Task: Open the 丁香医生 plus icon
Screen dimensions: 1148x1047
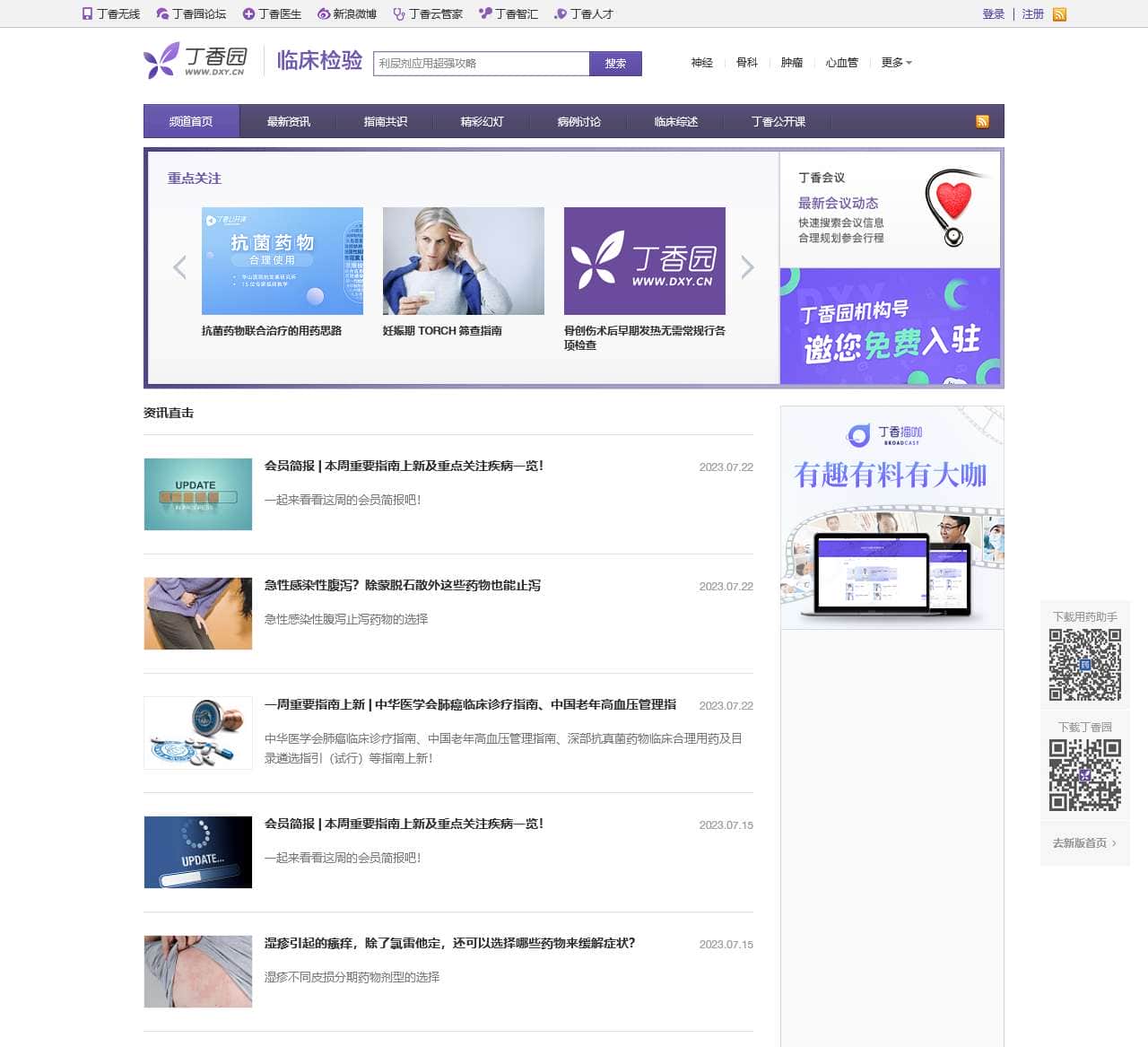Action: click(248, 13)
